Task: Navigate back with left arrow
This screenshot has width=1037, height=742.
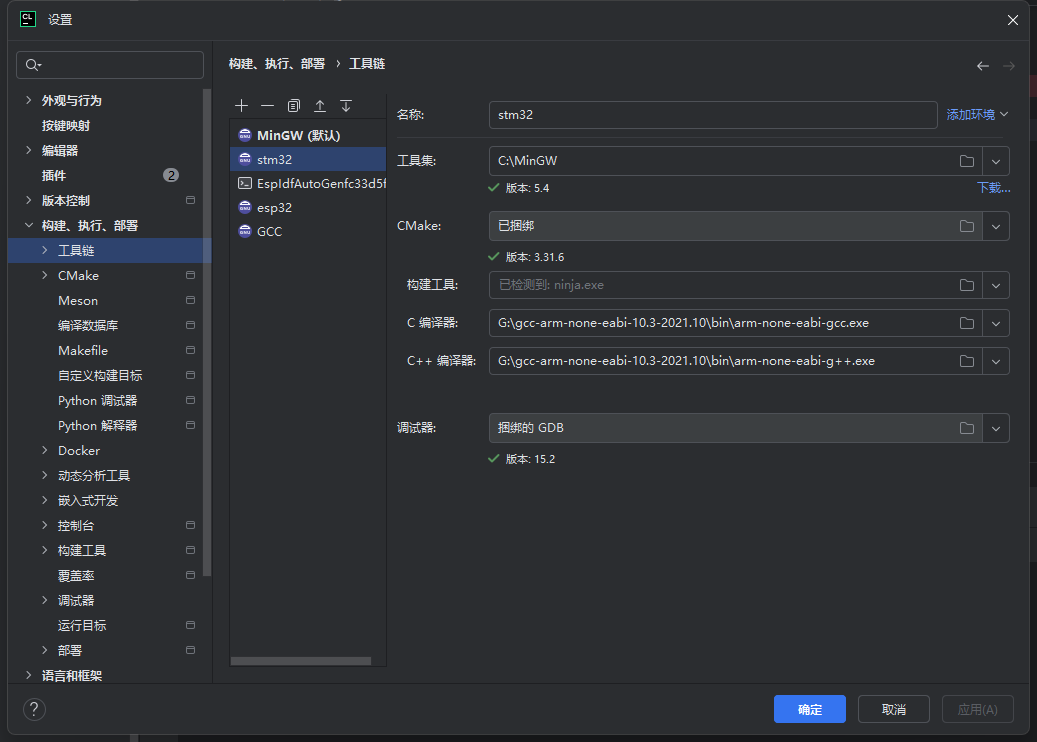Action: pyautogui.click(x=983, y=65)
